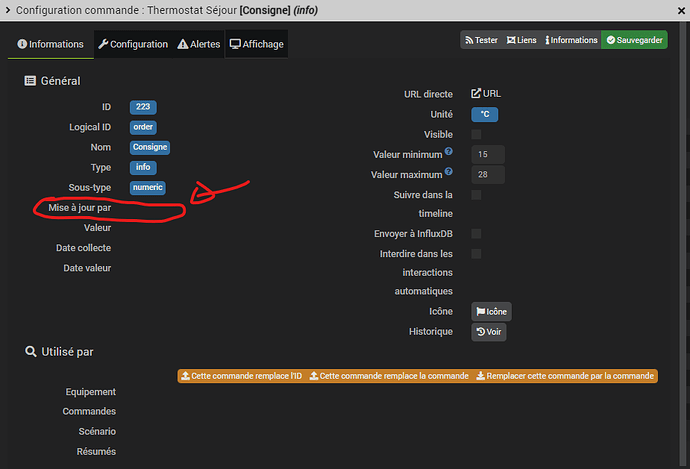Click the Date valeur label

pos(87,268)
